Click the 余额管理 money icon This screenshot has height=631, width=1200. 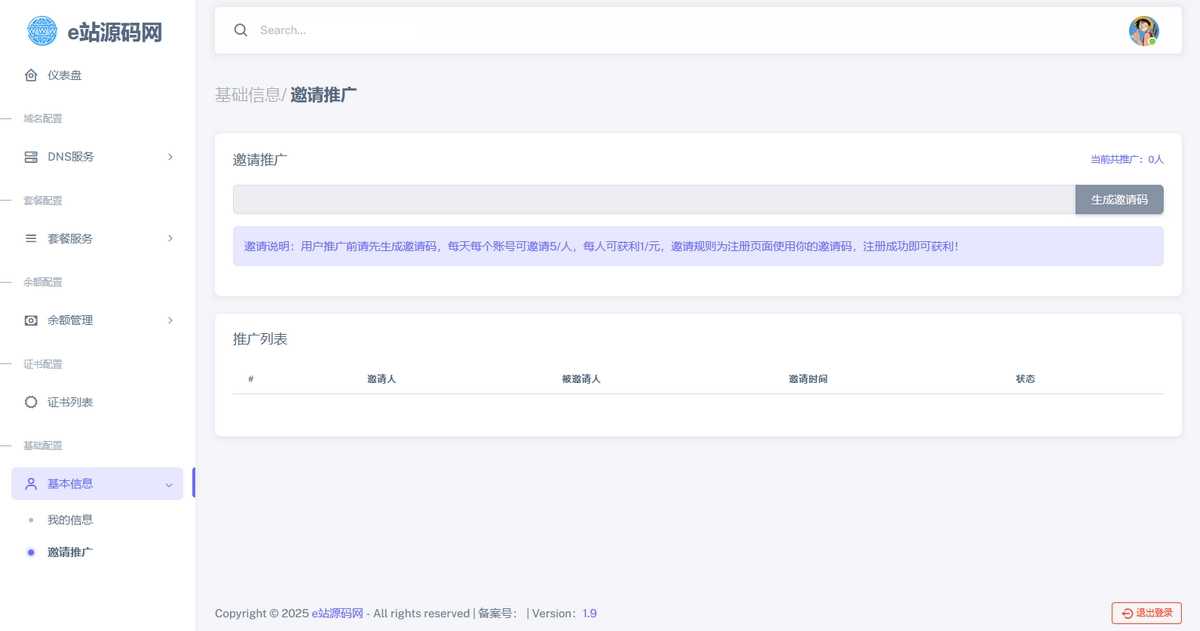(31, 320)
